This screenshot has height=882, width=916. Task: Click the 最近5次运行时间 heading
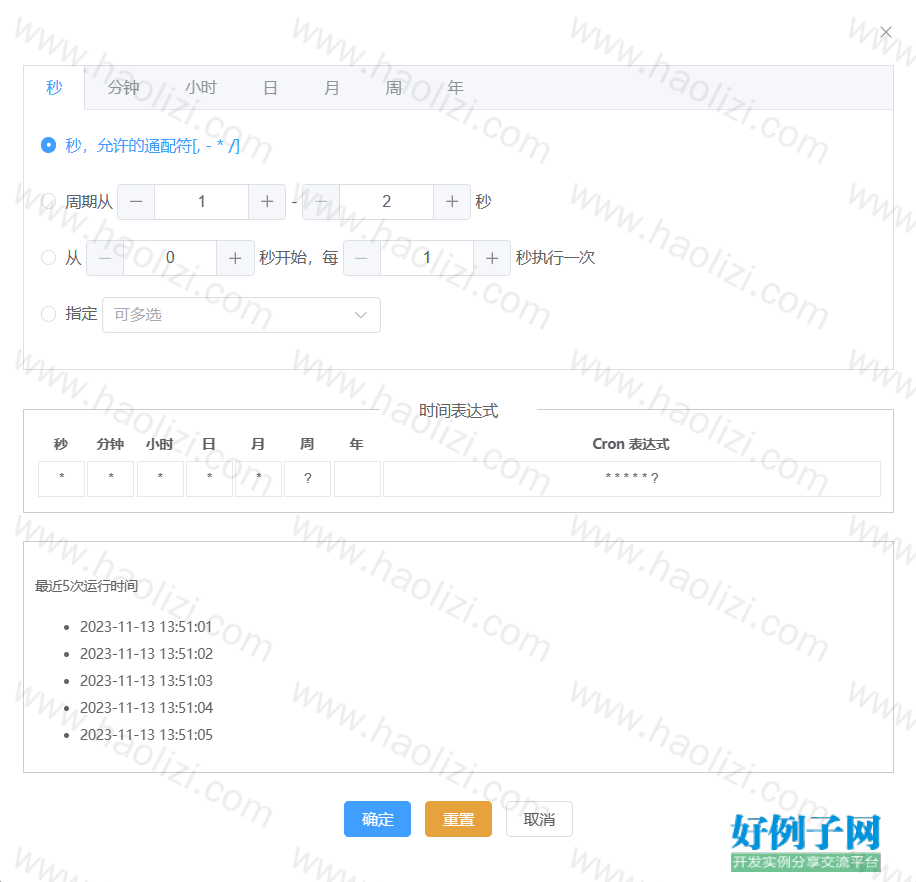pos(86,586)
